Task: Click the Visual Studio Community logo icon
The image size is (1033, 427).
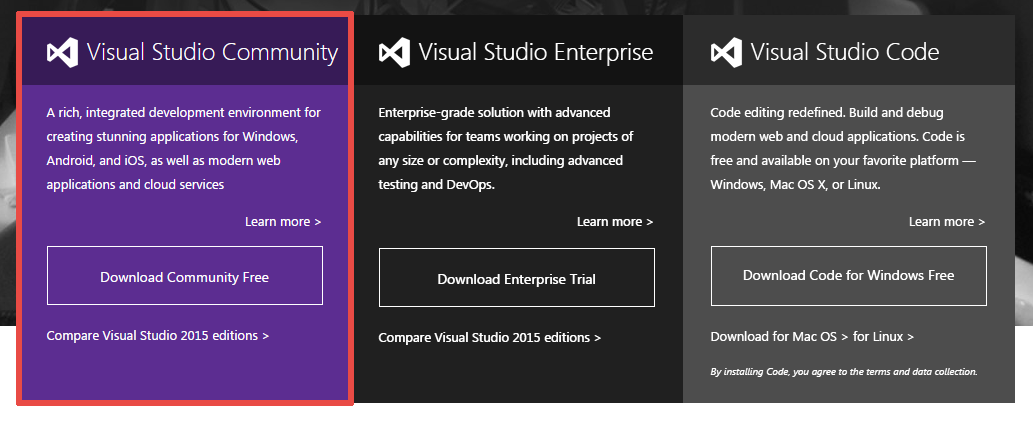Action: (x=63, y=53)
